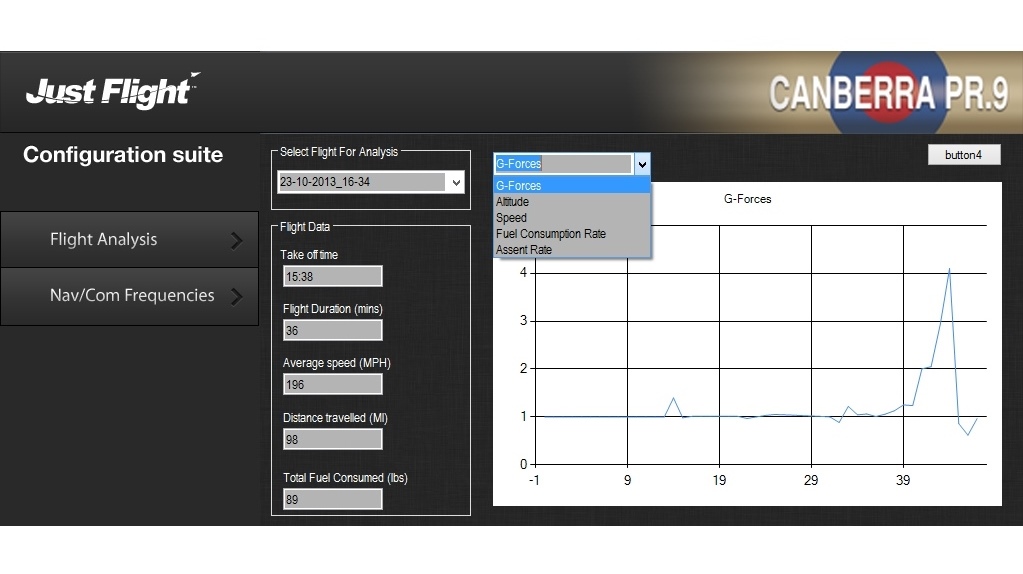Click the Take off time field
Image resolution: width=1023 pixels, height=574 pixels.
point(333,277)
